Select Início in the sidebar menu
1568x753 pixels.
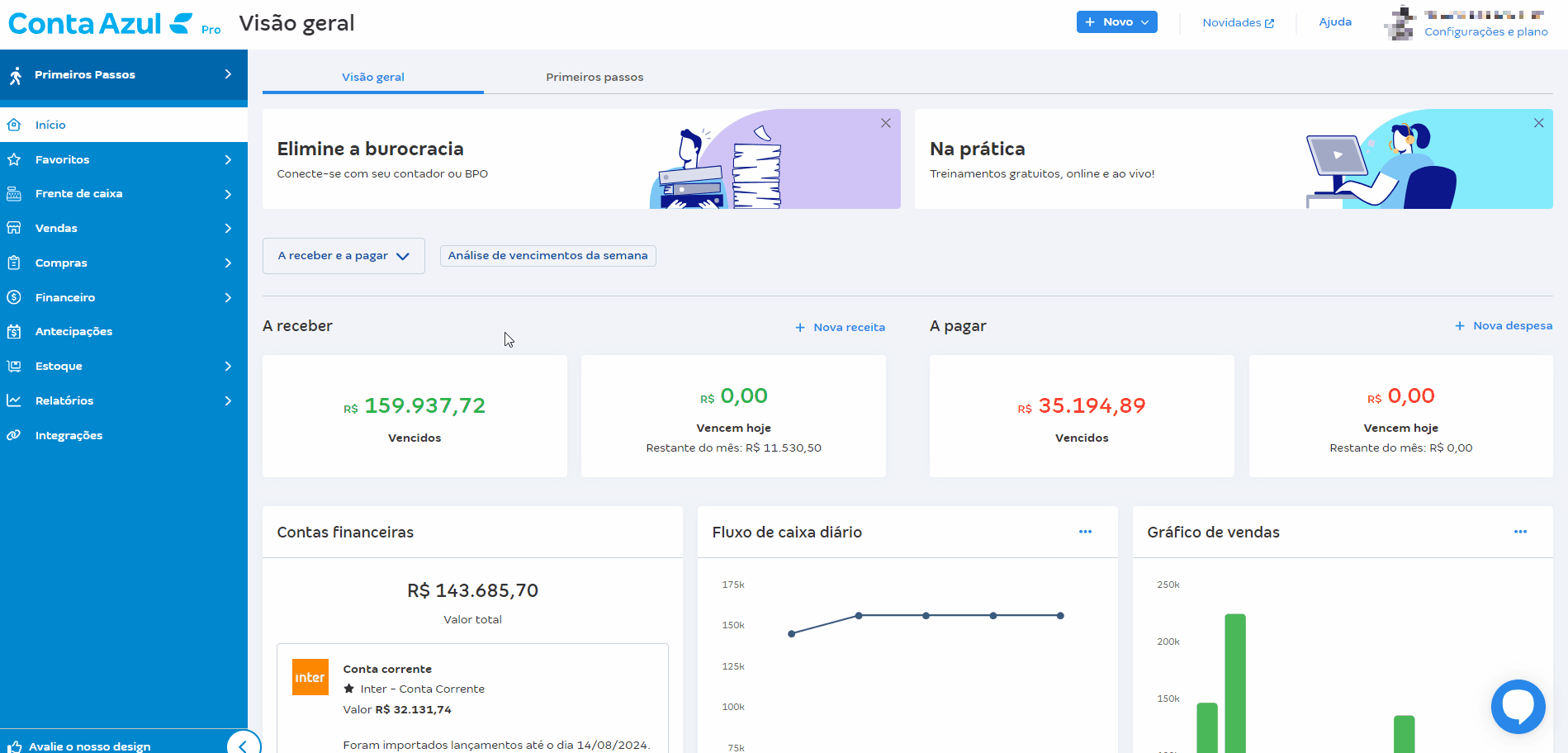point(124,125)
